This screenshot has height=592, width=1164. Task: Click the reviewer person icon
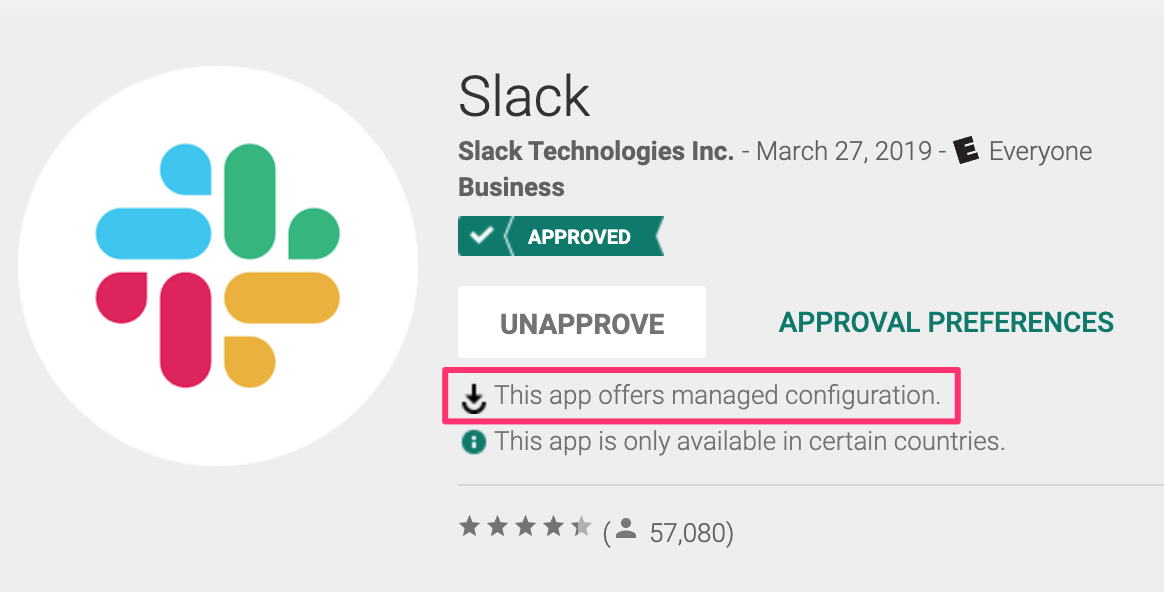(x=627, y=530)
